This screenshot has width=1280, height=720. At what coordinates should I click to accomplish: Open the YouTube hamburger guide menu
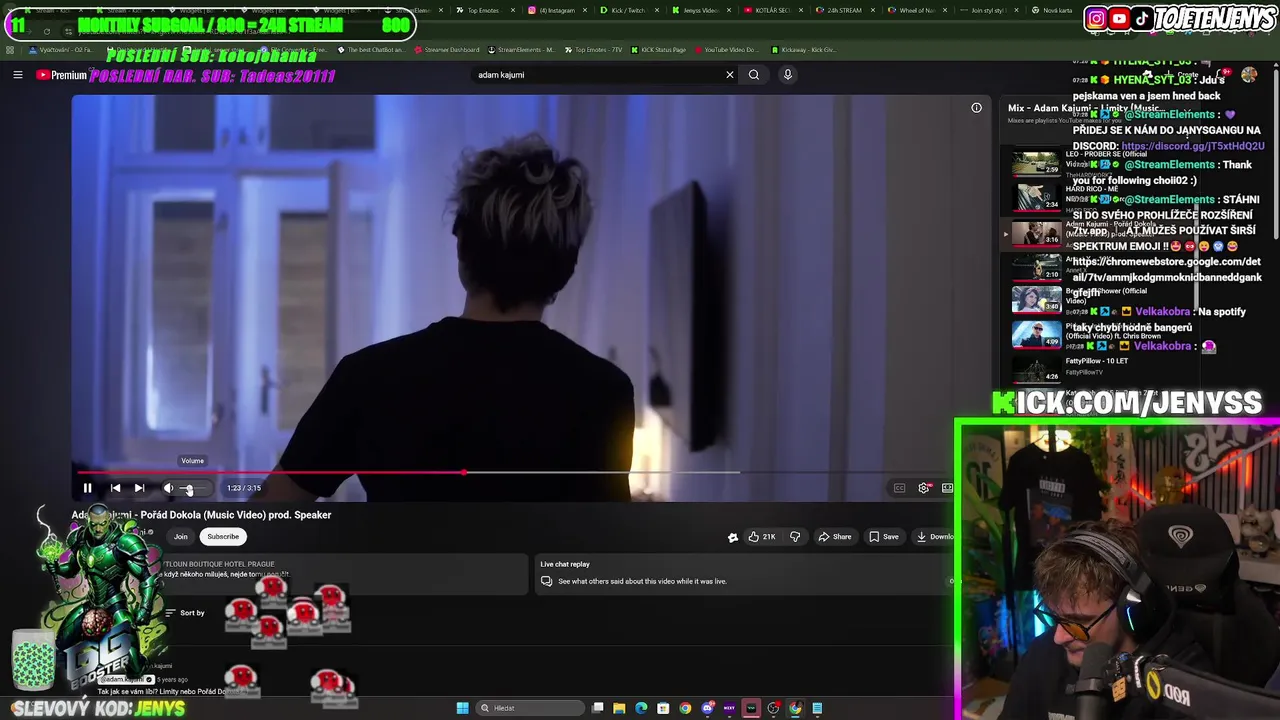pos(17,75)
